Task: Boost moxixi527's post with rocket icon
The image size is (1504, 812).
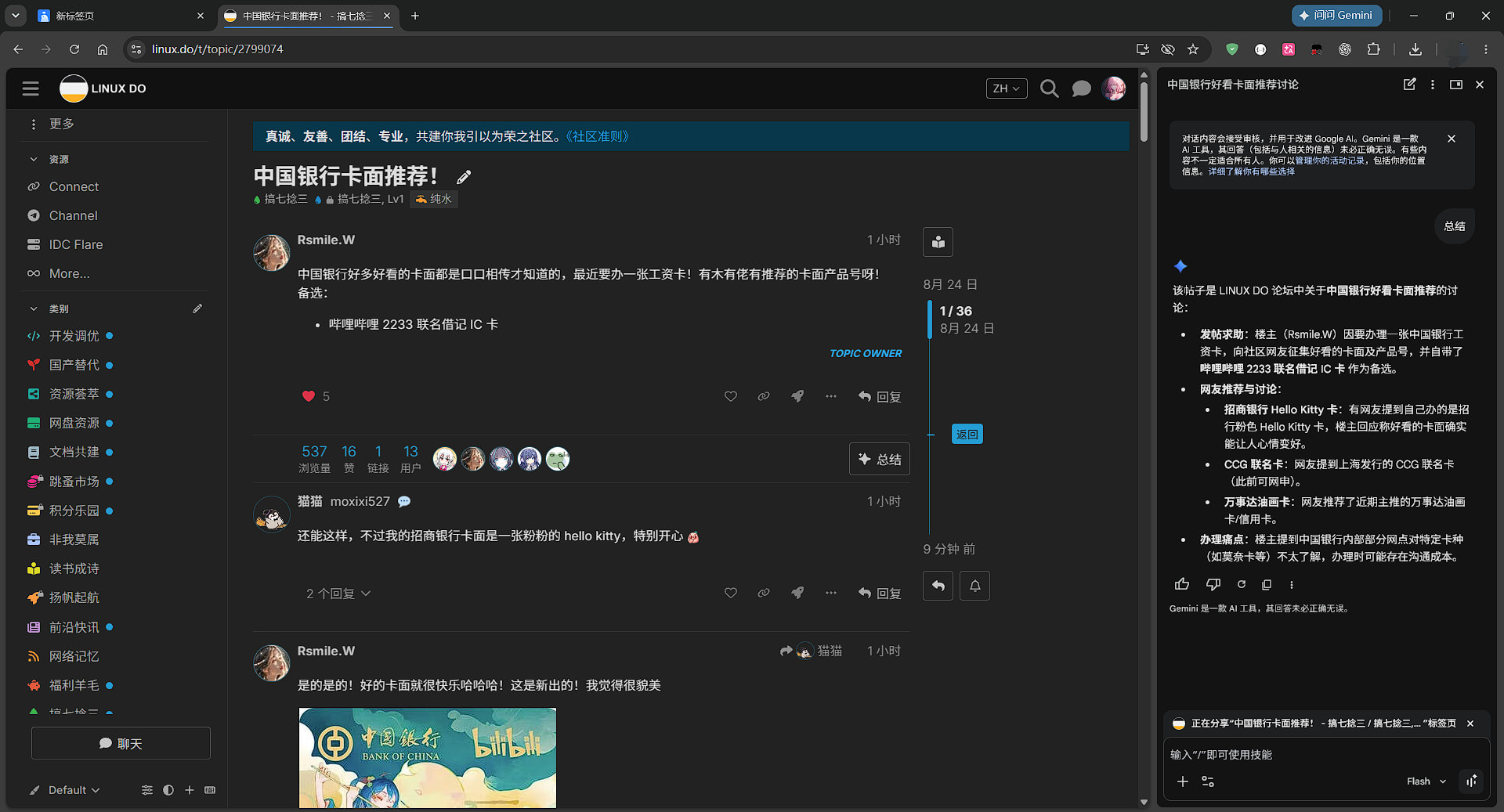Action: [x=797, y=593]
